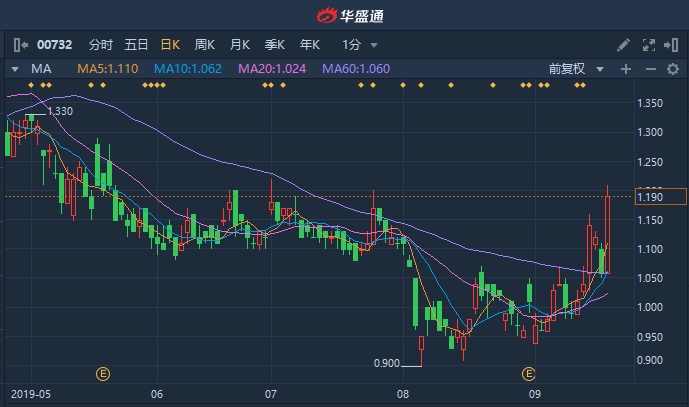Click the collapse panel icon at top right
This screenshot has height=407, width=689.
click(672, 45)
